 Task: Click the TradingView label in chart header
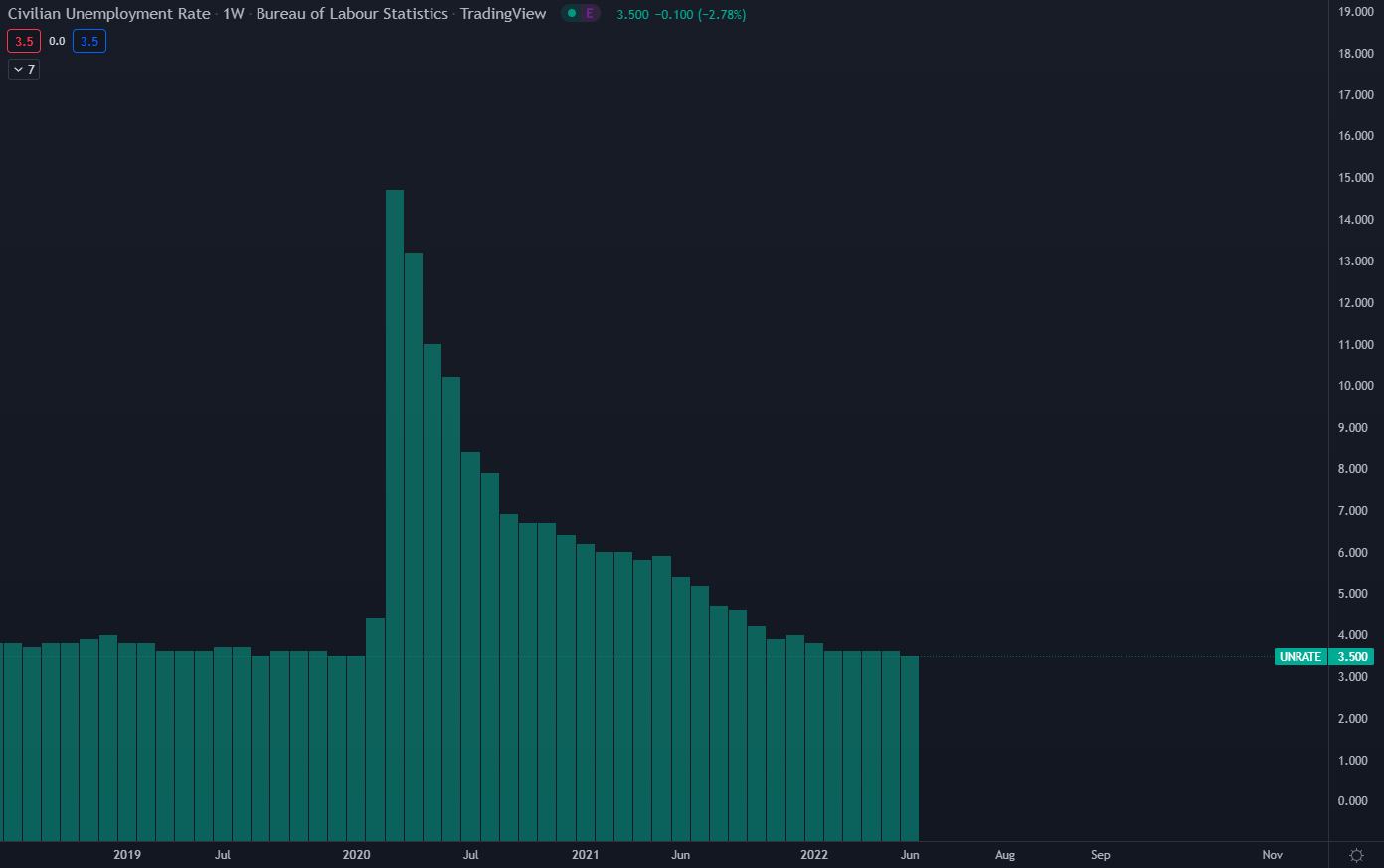click(503, 14)
